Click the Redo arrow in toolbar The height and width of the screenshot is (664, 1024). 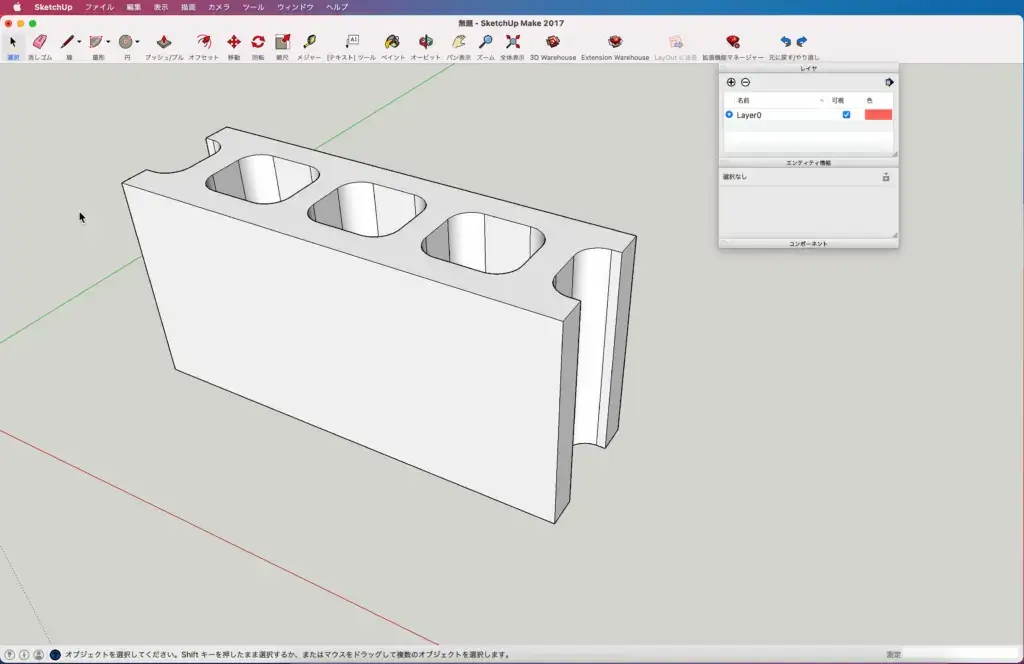pyautogui.click(x=802, y=42)
